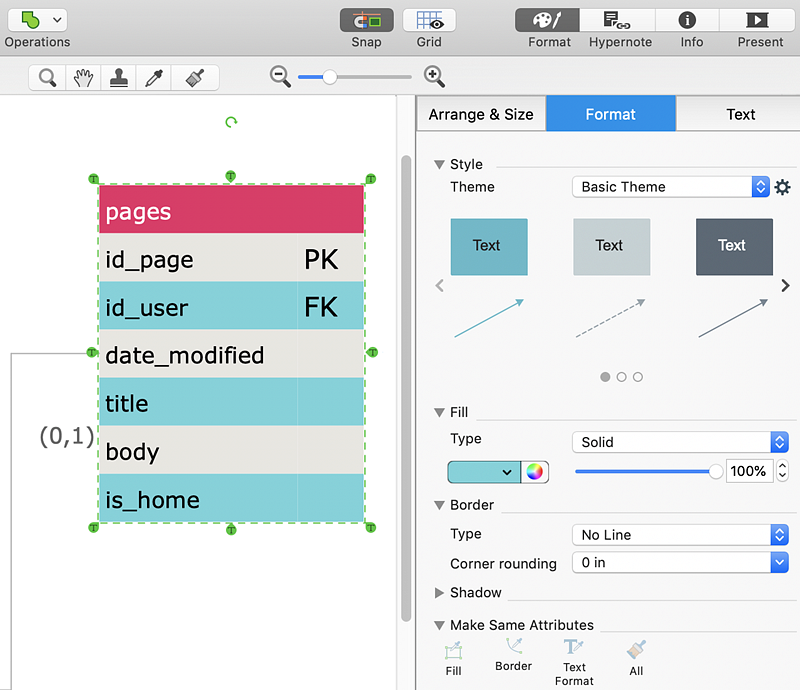Viewport: 800px width, 690px height.
Task: Collapse Make Same Attributes section
Action: click(439, 625)
